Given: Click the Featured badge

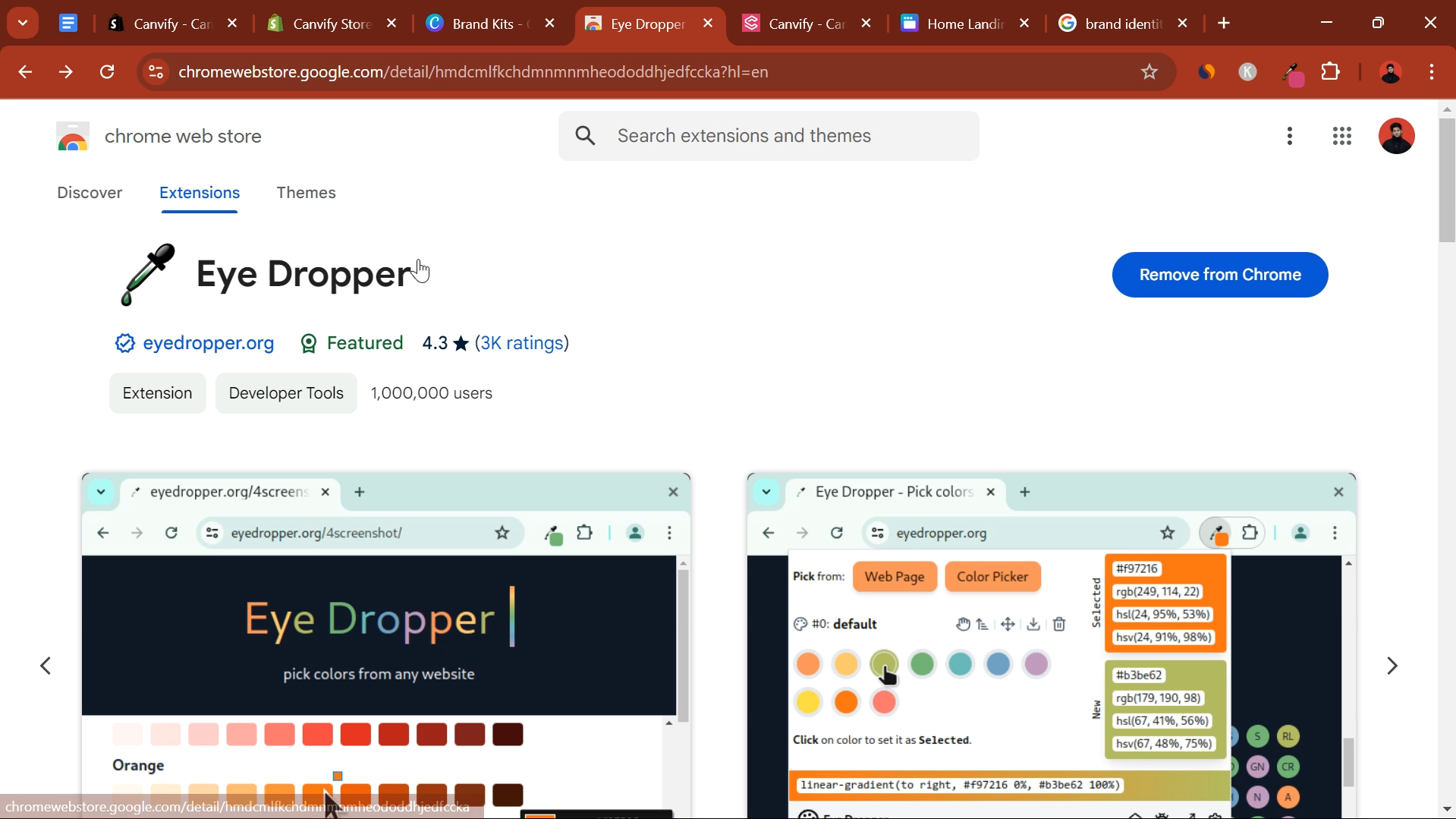Looking at the screenshot, I should [x=352, y=343].
